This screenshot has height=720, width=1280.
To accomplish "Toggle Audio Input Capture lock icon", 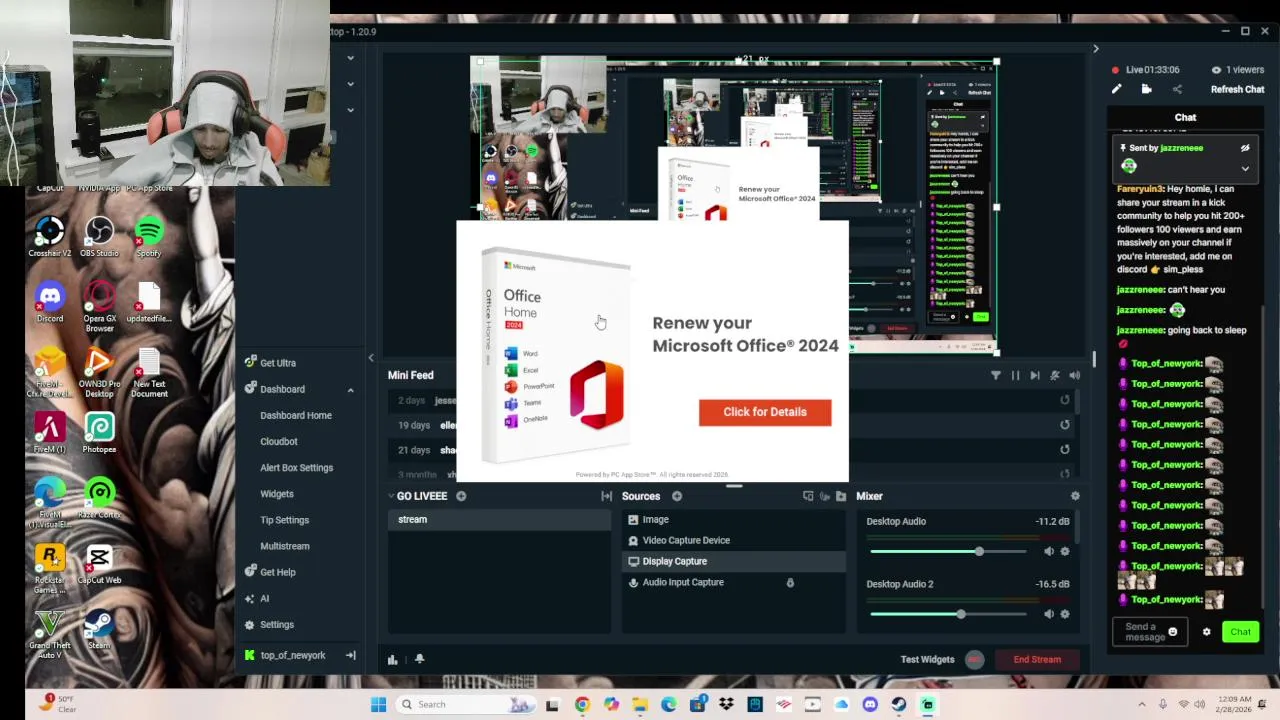I will (790, 582).
